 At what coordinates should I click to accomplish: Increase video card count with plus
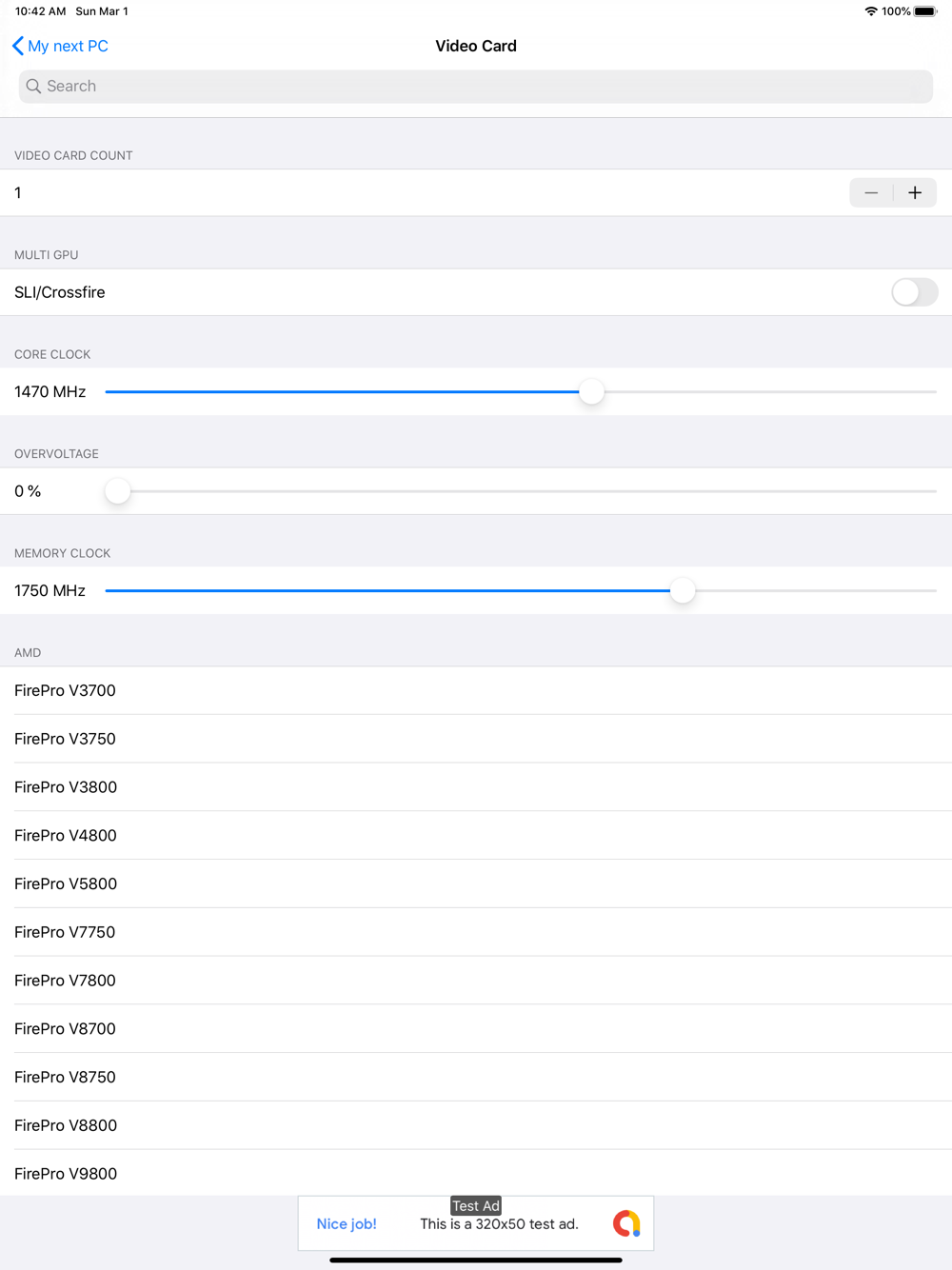point(915,192)
